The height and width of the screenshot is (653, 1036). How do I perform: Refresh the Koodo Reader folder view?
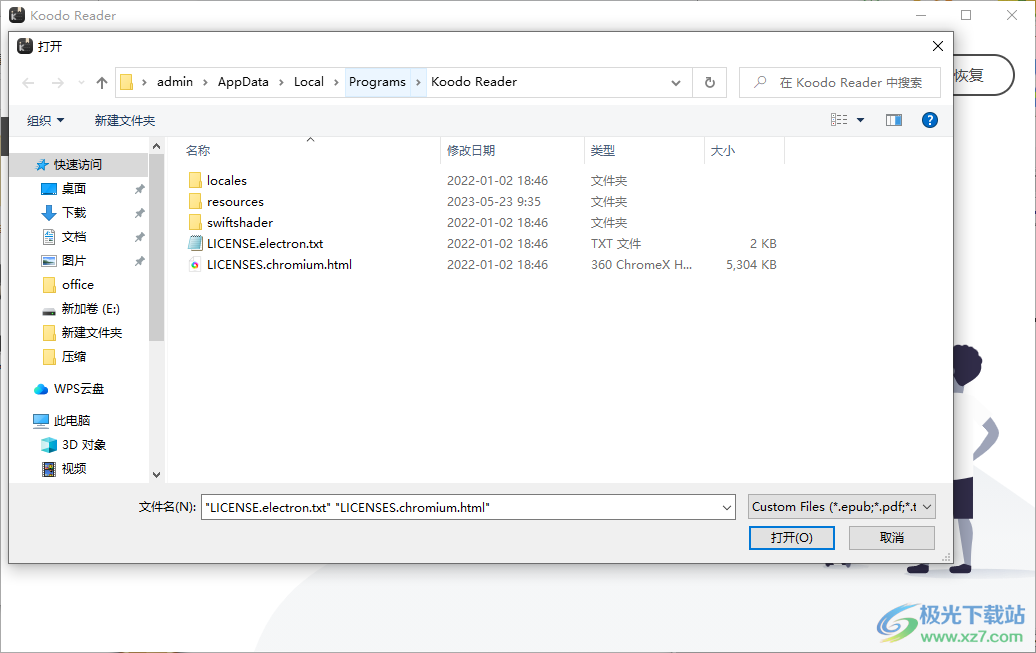pos(710,83)
